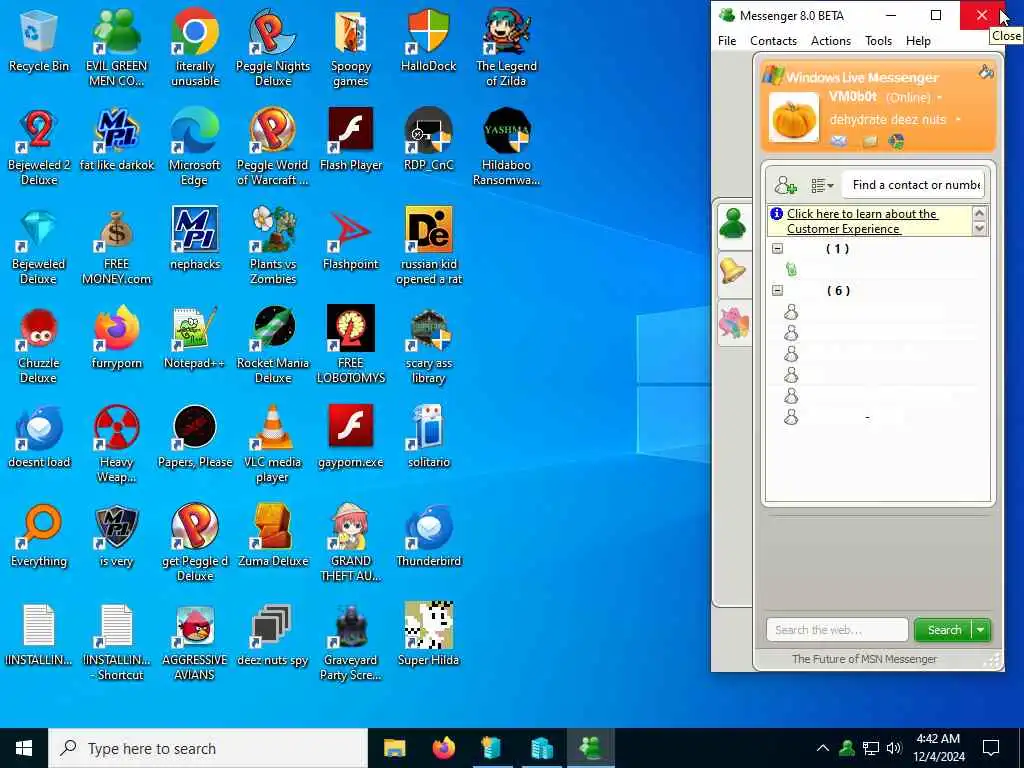
Task: Click the Search the web text field
Action: (x=837, y=630)
